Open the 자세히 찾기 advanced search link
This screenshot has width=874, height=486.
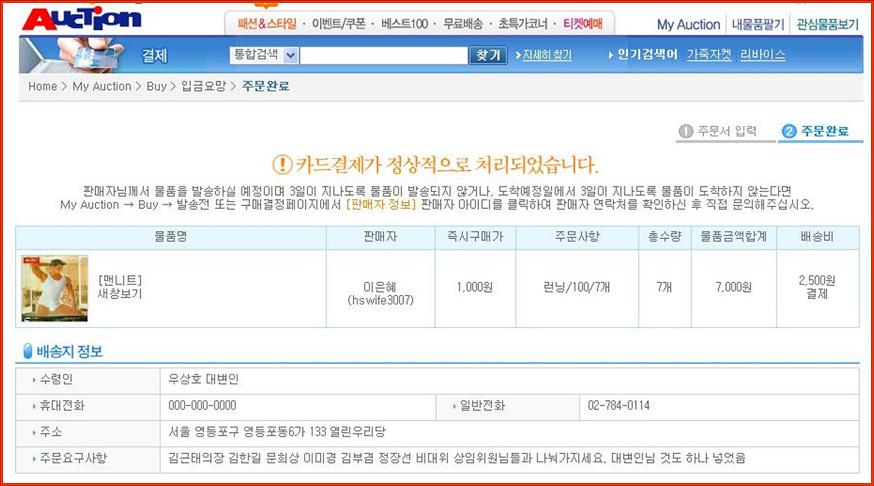(x=547, y=56)
